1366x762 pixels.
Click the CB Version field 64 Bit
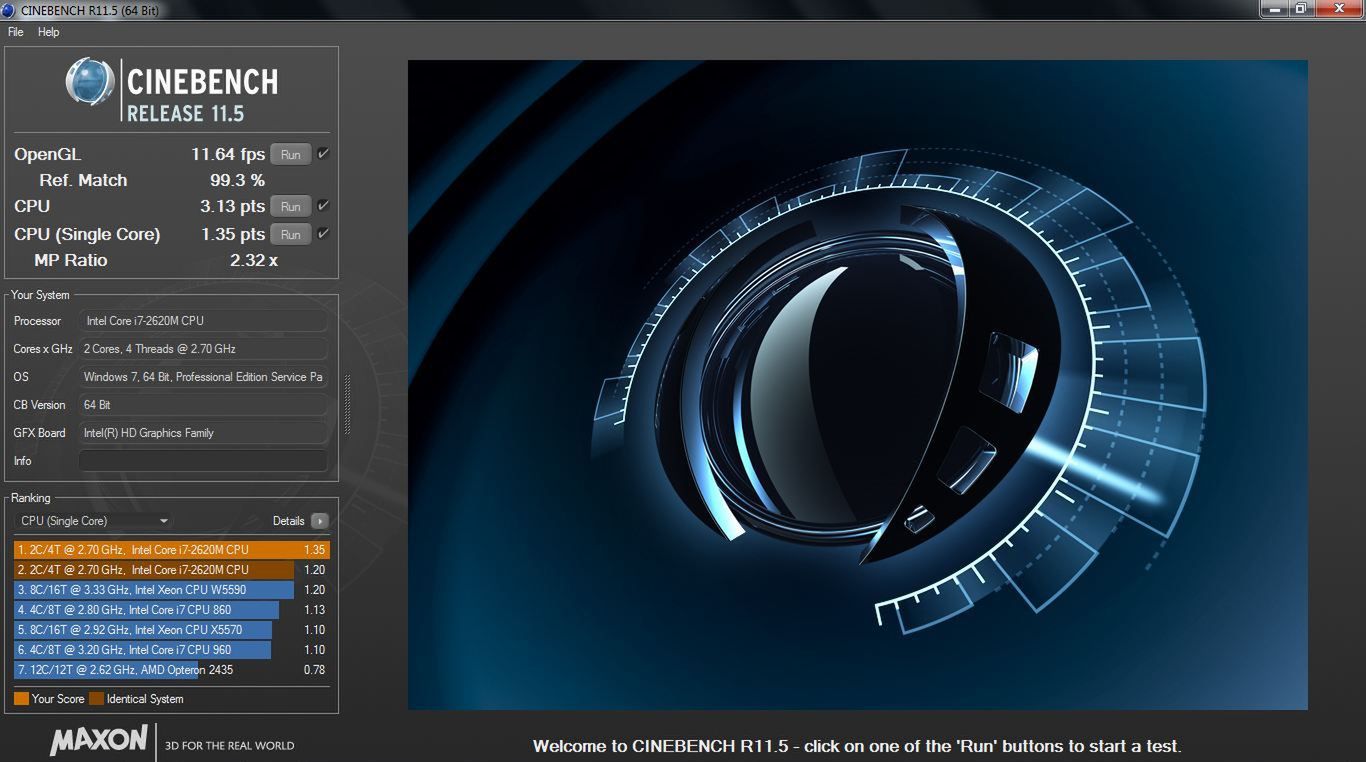click(x=203, y=405)
